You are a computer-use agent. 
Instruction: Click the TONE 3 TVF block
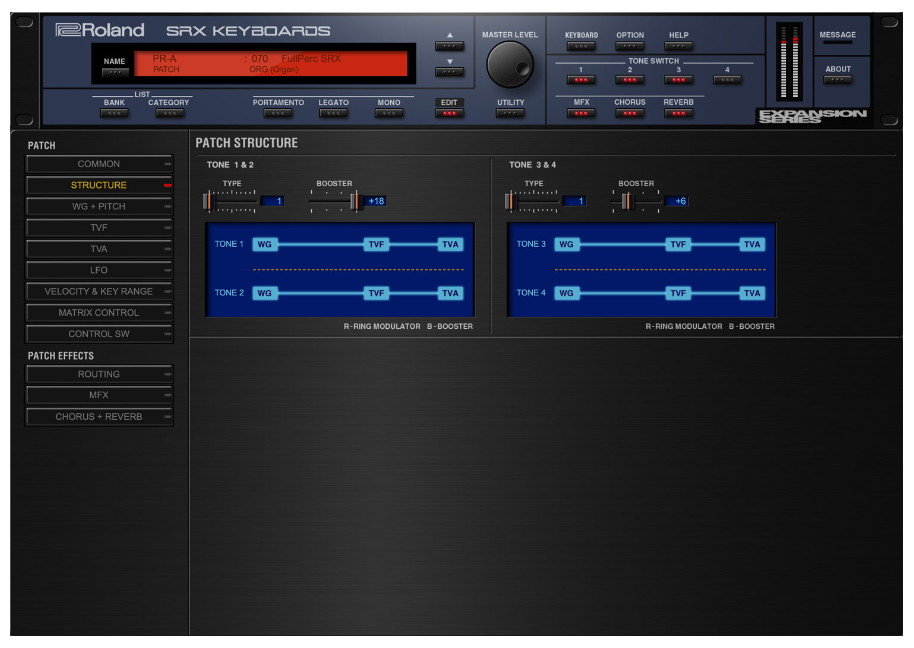click(678, 244)
